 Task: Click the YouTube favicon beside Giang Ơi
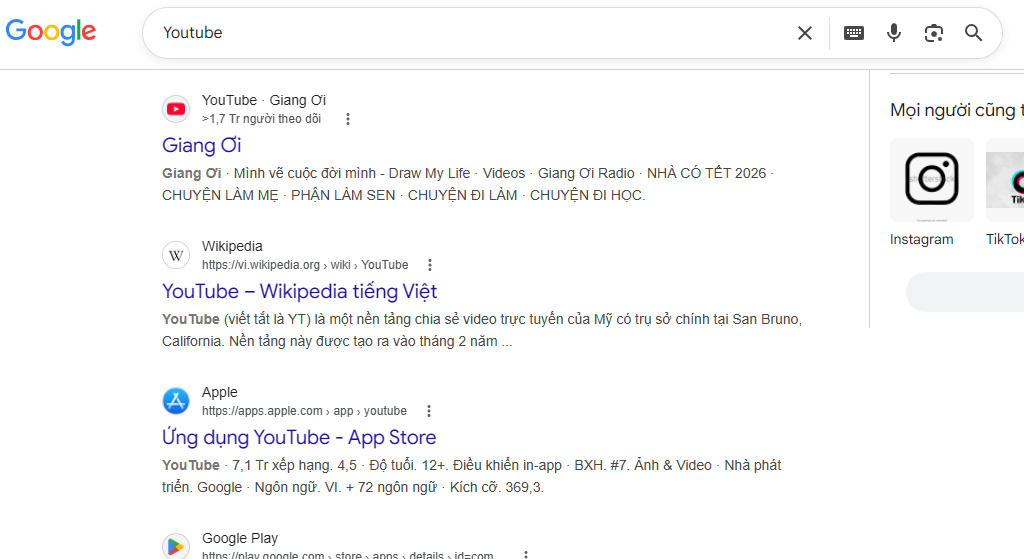[x=176, y=109]
